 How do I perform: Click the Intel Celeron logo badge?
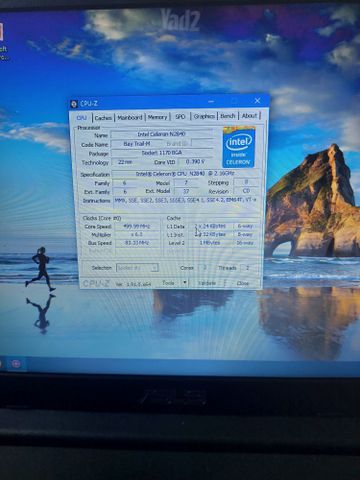239,147
